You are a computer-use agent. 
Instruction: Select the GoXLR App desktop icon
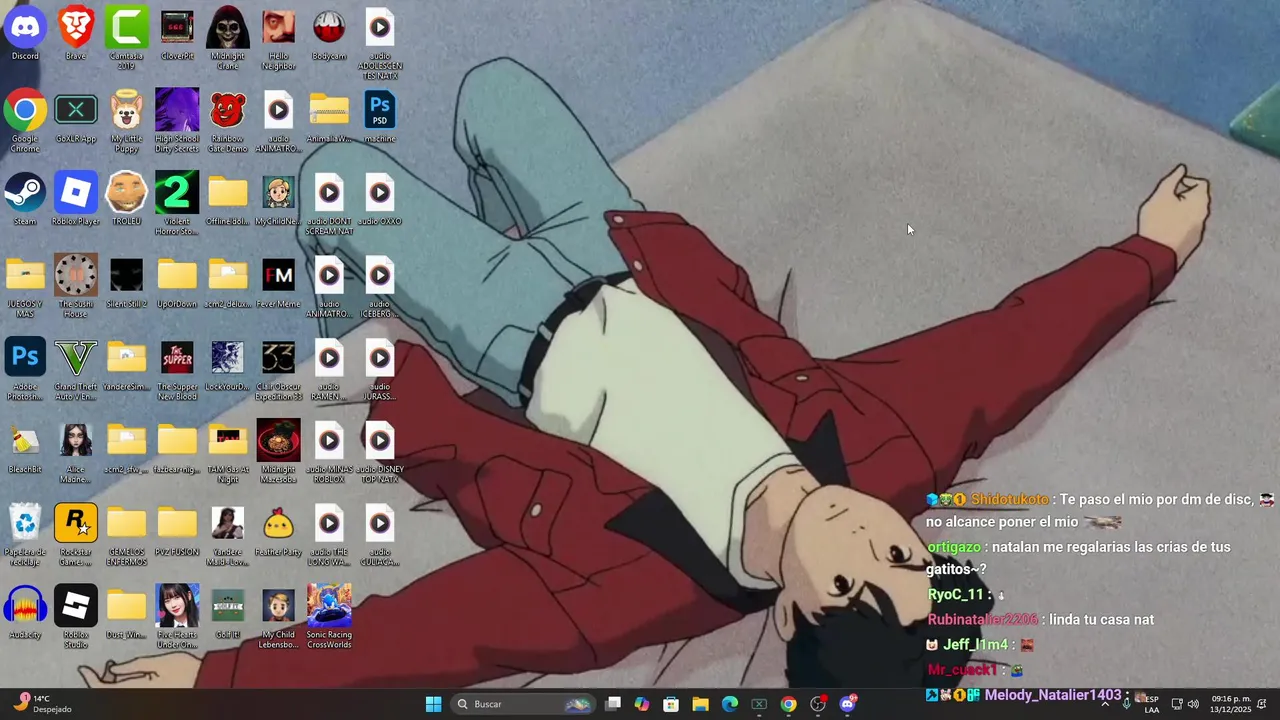(76, 117)
